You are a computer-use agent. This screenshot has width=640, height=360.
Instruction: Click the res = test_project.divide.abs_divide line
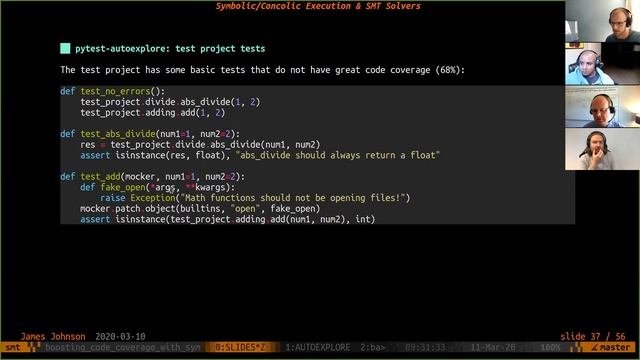pos(200,144)
